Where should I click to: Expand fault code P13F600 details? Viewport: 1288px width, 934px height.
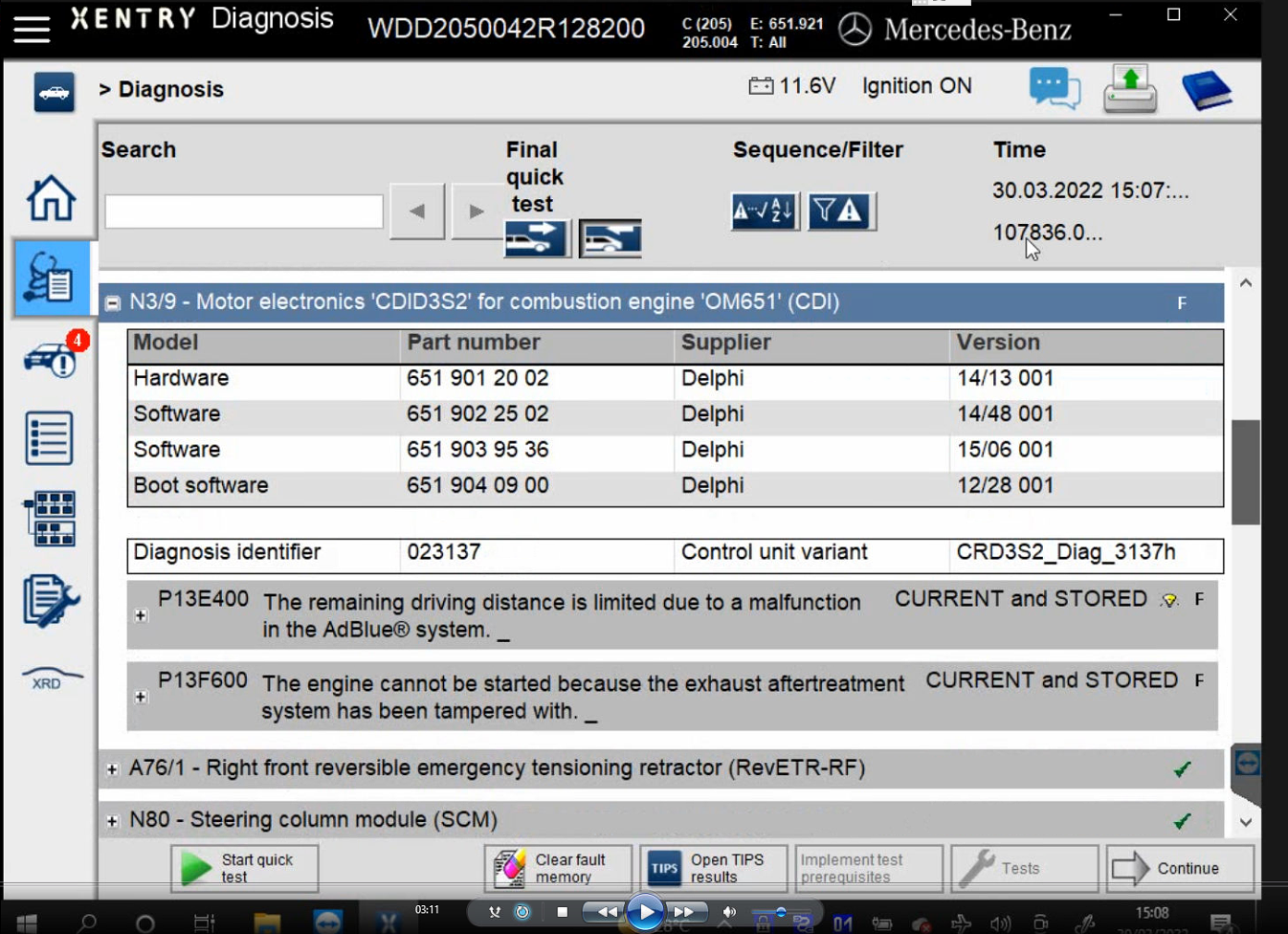pyautogui.click(x=141, y=697)
